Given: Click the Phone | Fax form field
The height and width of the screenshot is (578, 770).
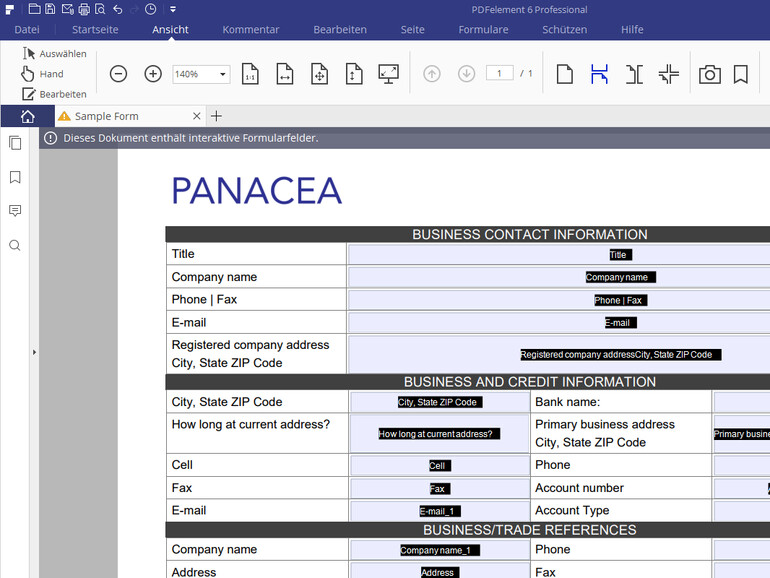Looking at the screenshot, I should tap(559, 300).
